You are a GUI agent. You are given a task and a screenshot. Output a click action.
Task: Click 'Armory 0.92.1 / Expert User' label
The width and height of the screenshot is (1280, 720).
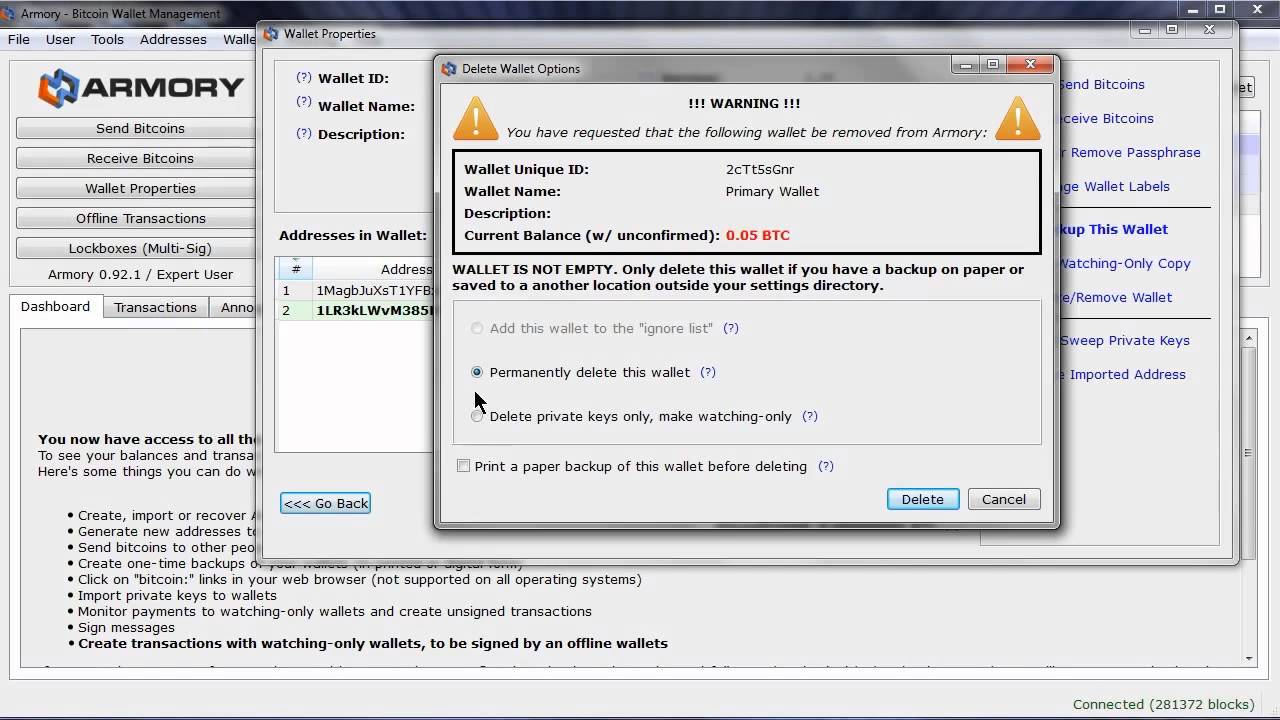tap(140, 274)
